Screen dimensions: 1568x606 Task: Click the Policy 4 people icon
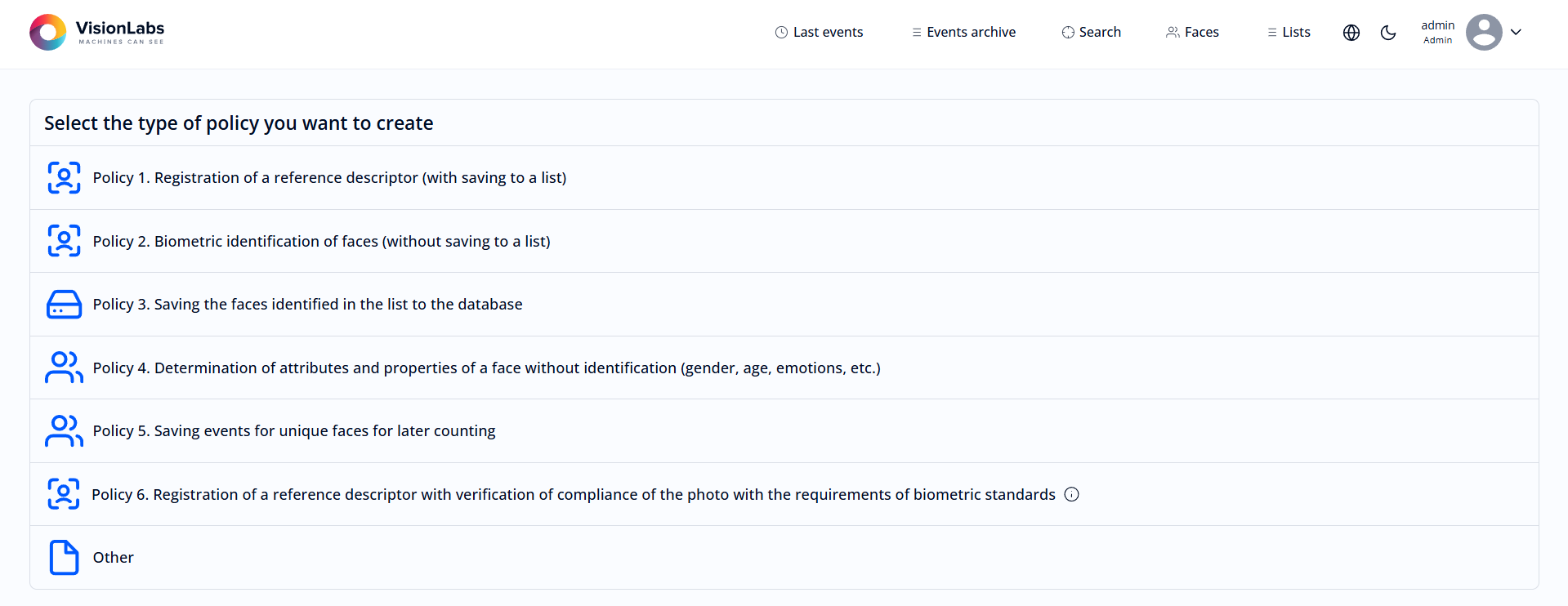(64, 368)
